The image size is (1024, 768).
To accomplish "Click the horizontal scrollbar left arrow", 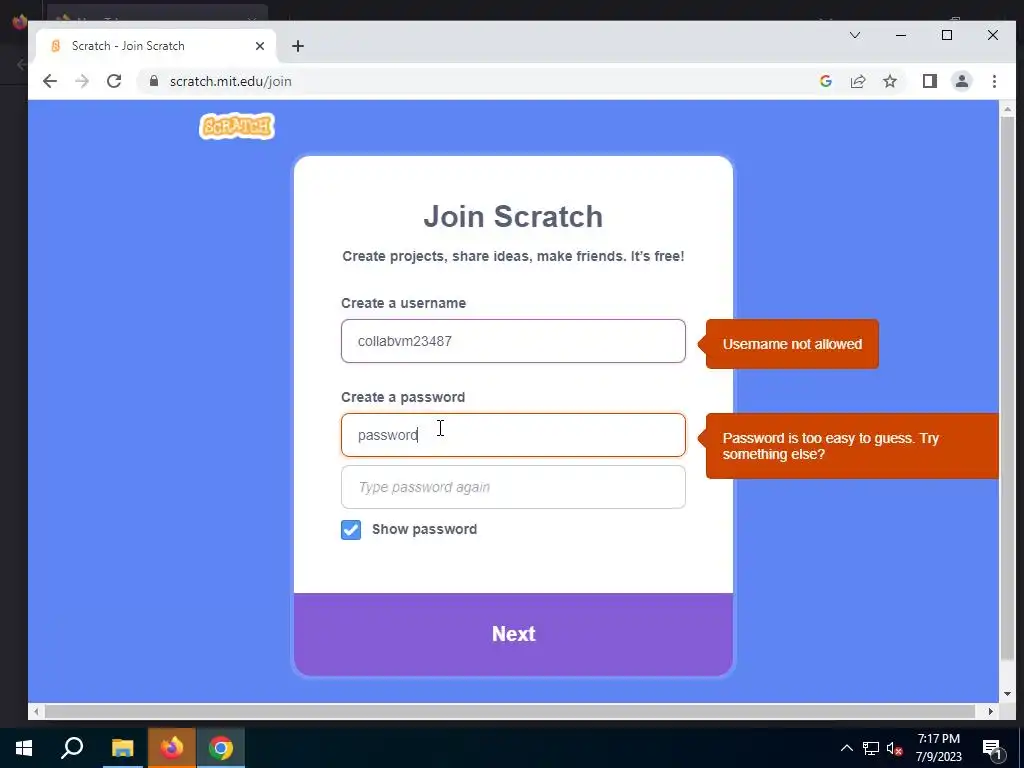I will (x=37, y=711).
